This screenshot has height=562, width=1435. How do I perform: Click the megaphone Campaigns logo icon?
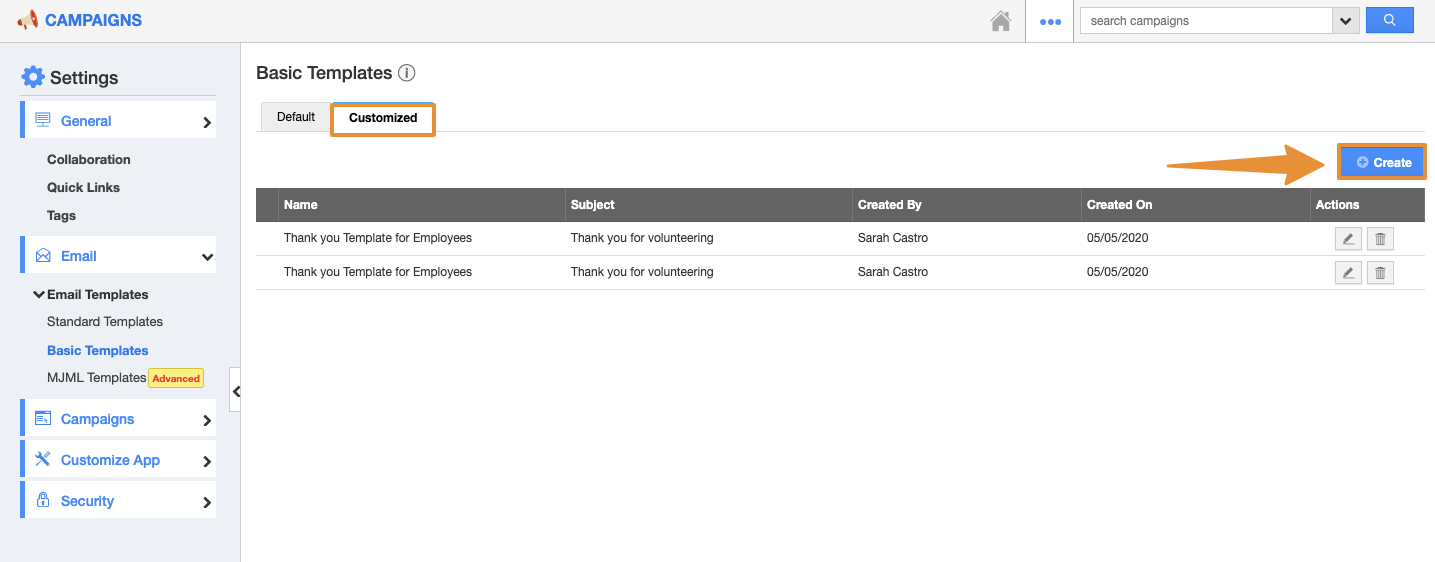pyautogui.click(x=28, y=20)
